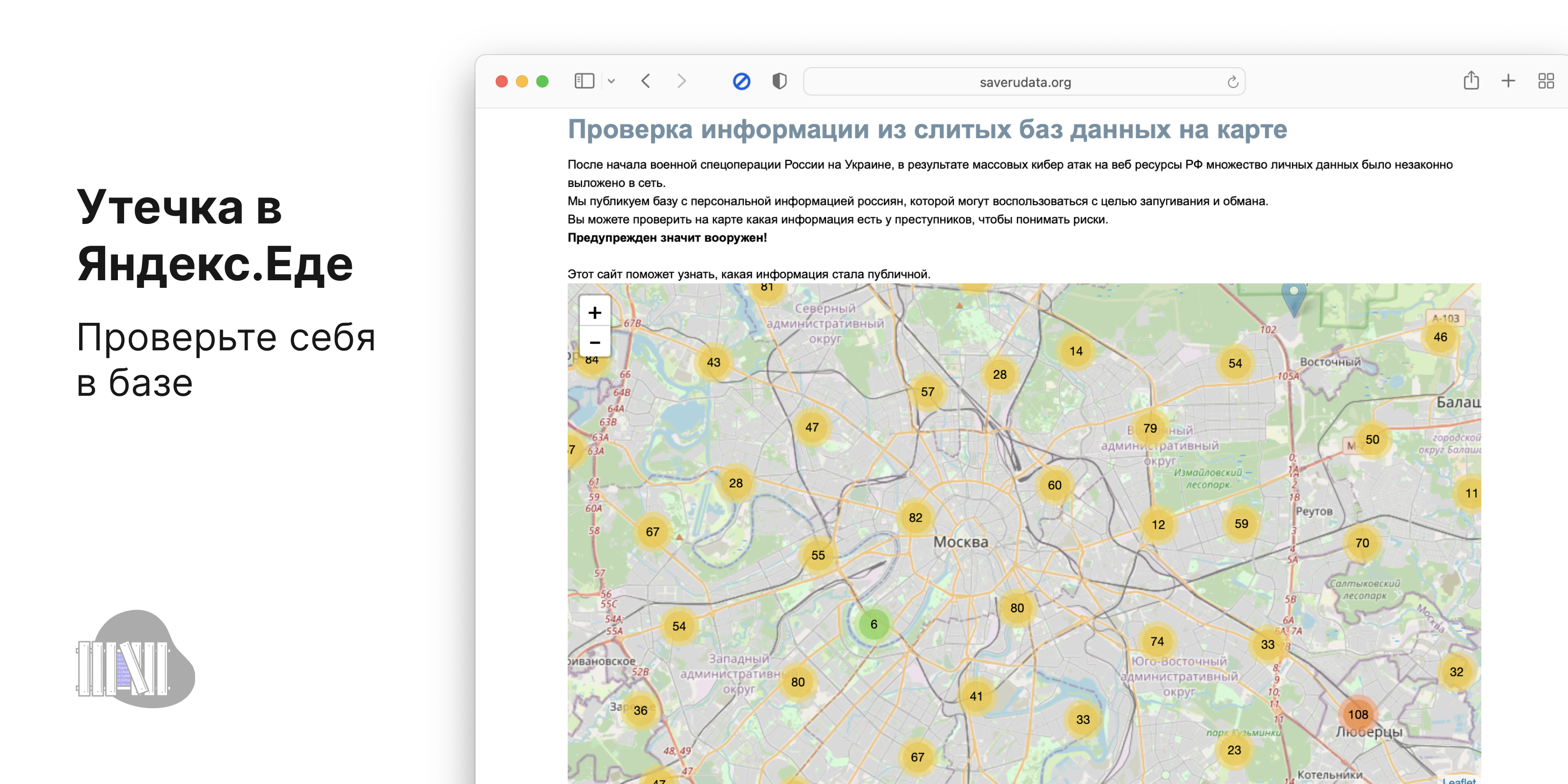The width and height of the screenshot is (1568, 784).
Task: Click the cluster marked 79
Action: (x=1149, y=428)
